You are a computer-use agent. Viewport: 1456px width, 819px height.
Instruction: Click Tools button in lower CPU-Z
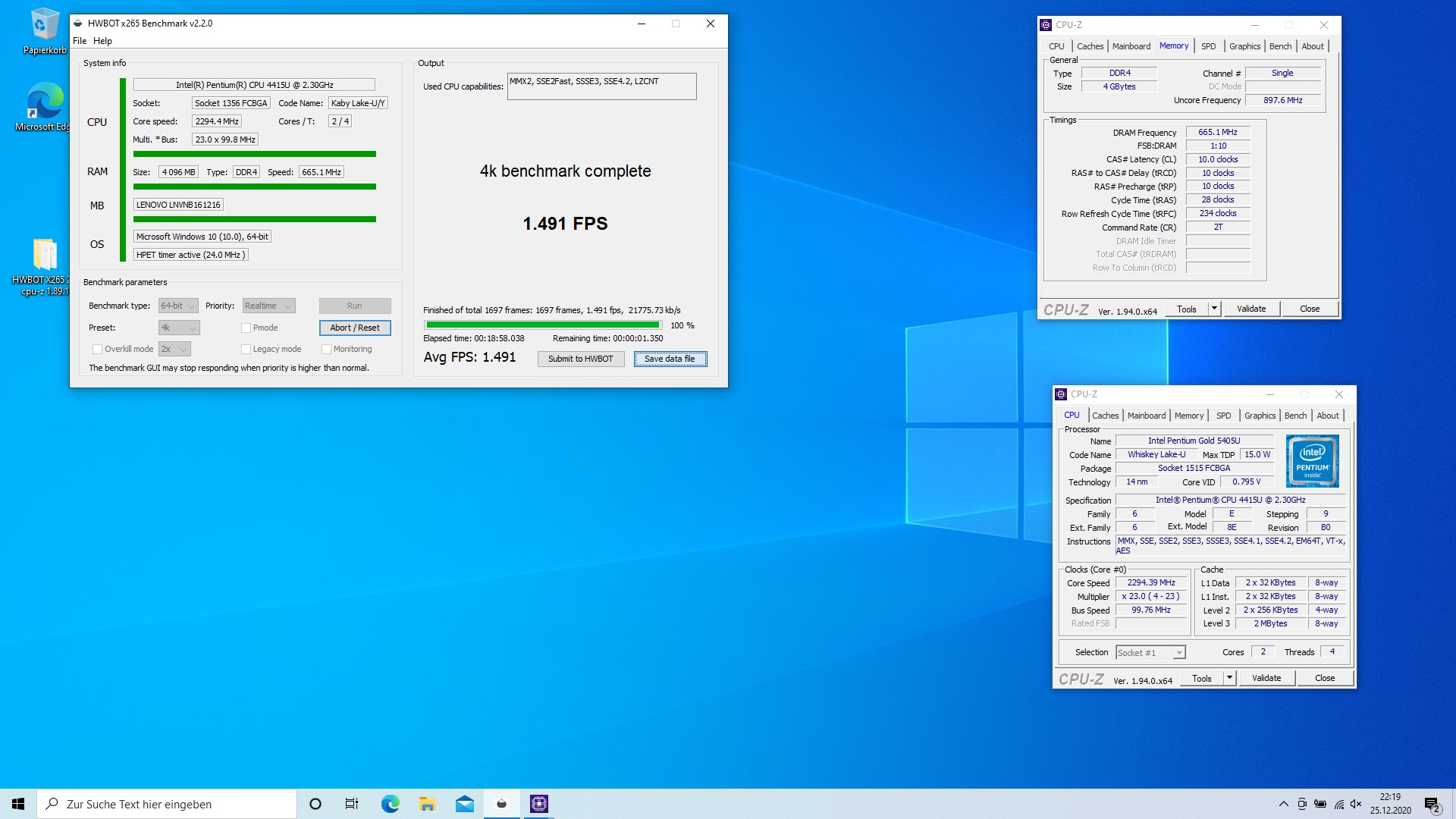point(1202,678)
